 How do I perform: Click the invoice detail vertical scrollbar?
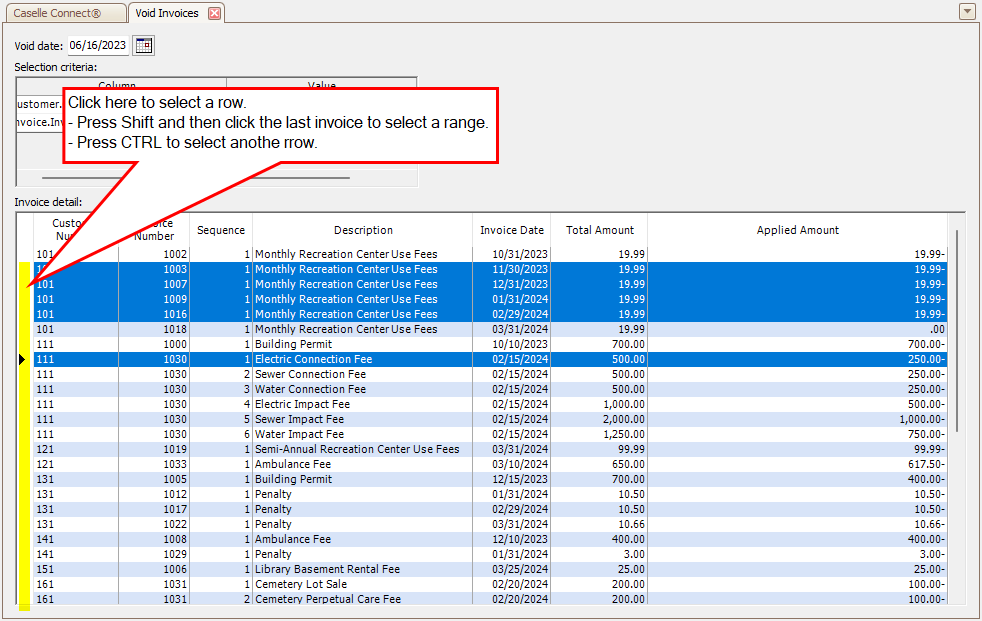957,330
